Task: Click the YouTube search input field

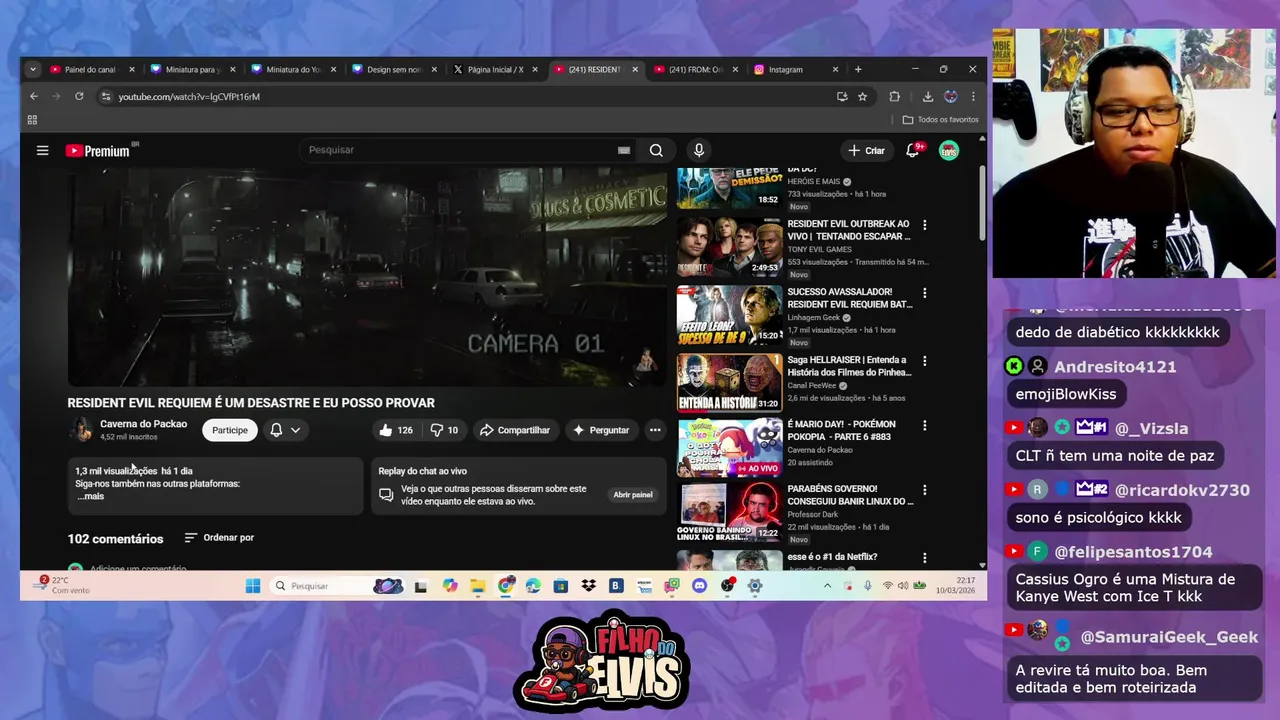Action: [x=460, y=150]
